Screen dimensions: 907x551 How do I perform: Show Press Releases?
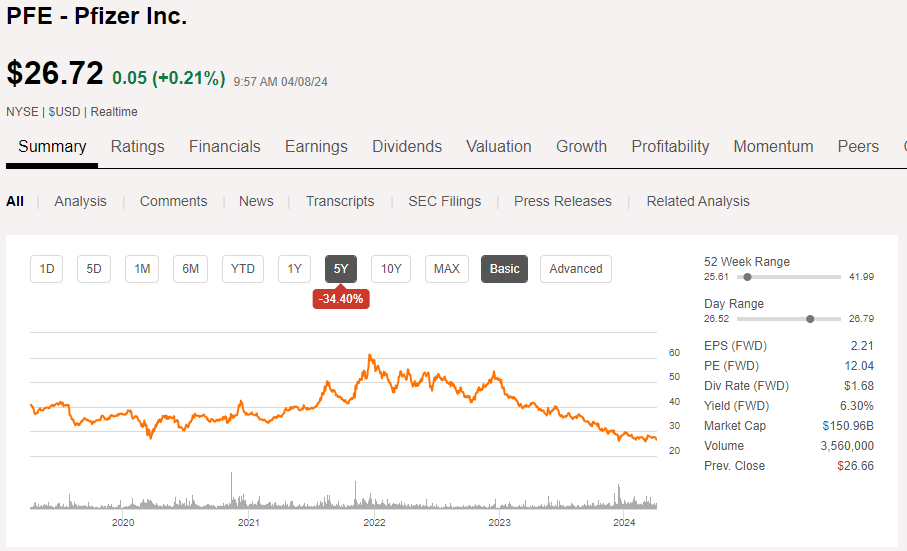pyautogui.click(x=563, y=201)
